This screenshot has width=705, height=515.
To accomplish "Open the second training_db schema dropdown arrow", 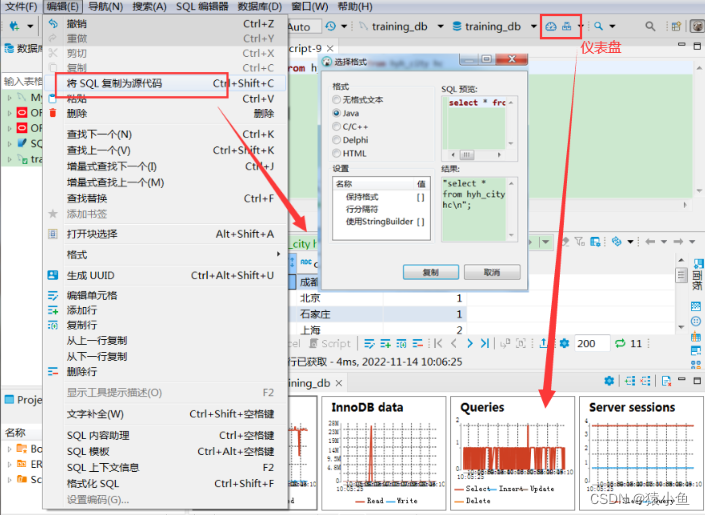I will pyautogui.click(x=534, y=27).
